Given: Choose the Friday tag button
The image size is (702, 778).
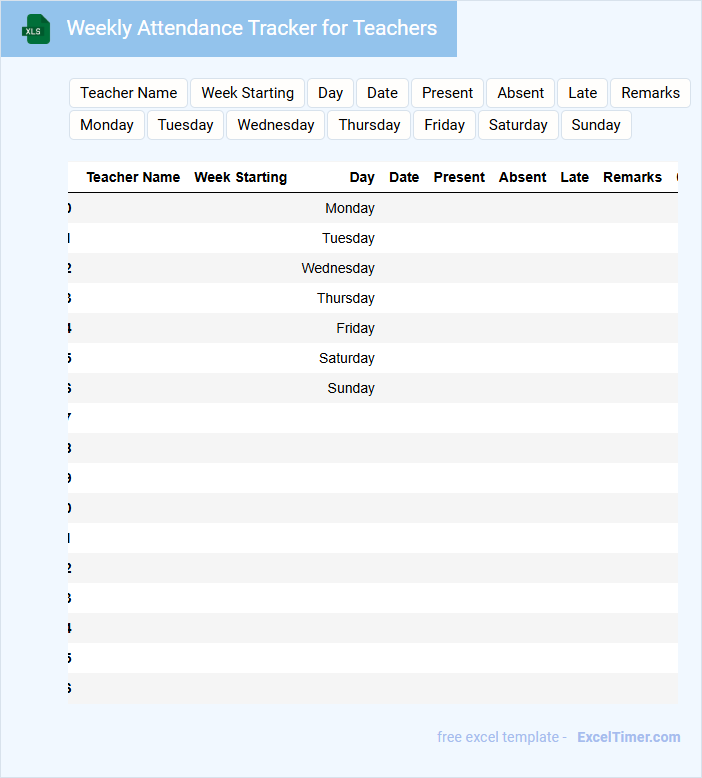Looking at the screenshot, I should (x=445, y=125).
